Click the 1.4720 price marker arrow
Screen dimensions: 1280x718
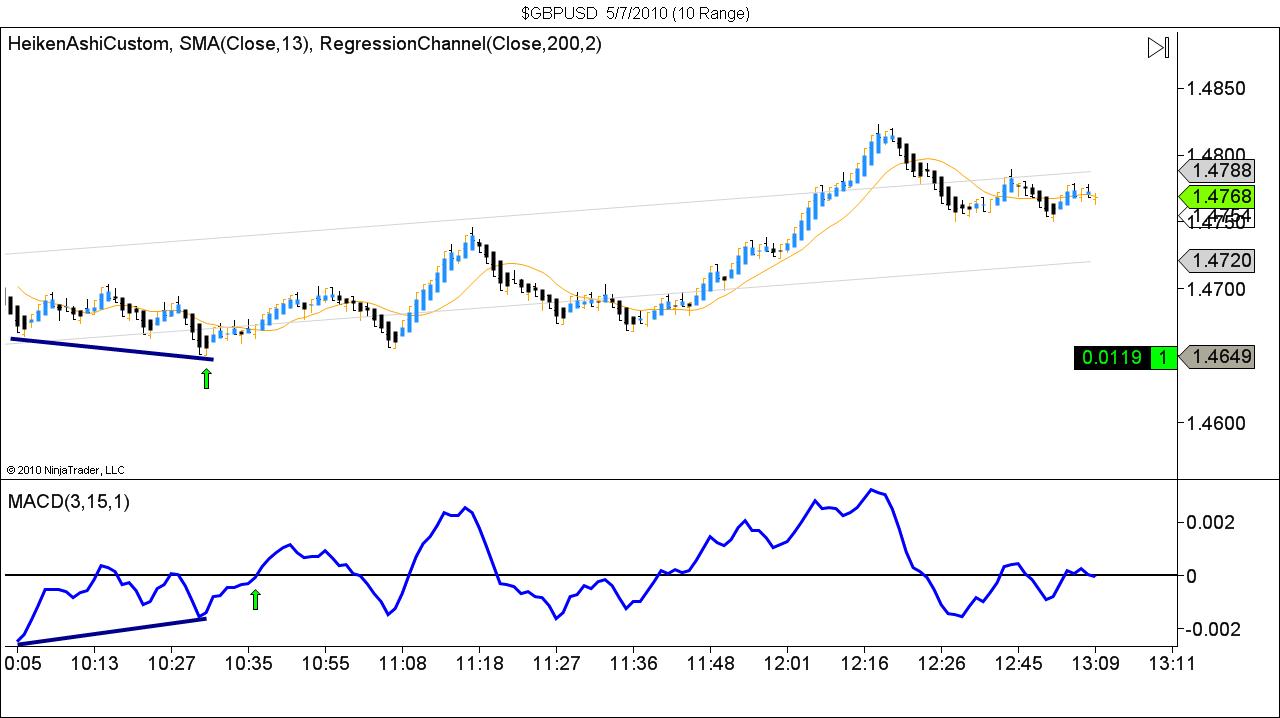click(x=1216, y=260)
